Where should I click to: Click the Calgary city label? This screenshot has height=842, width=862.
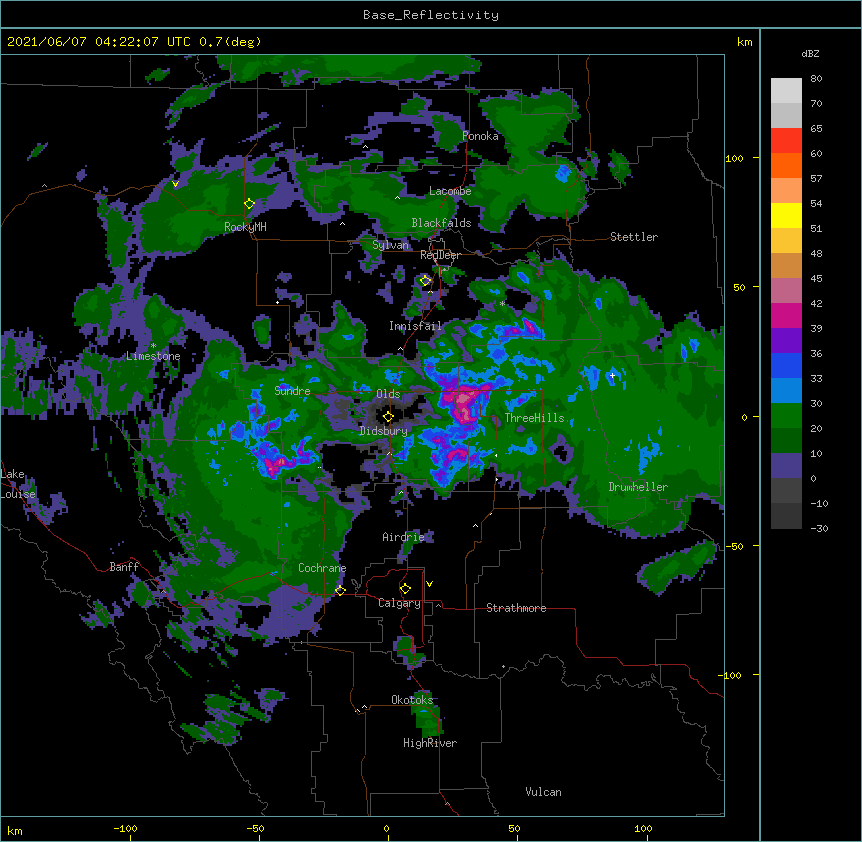pyautogui.click(x=399, y=603)
